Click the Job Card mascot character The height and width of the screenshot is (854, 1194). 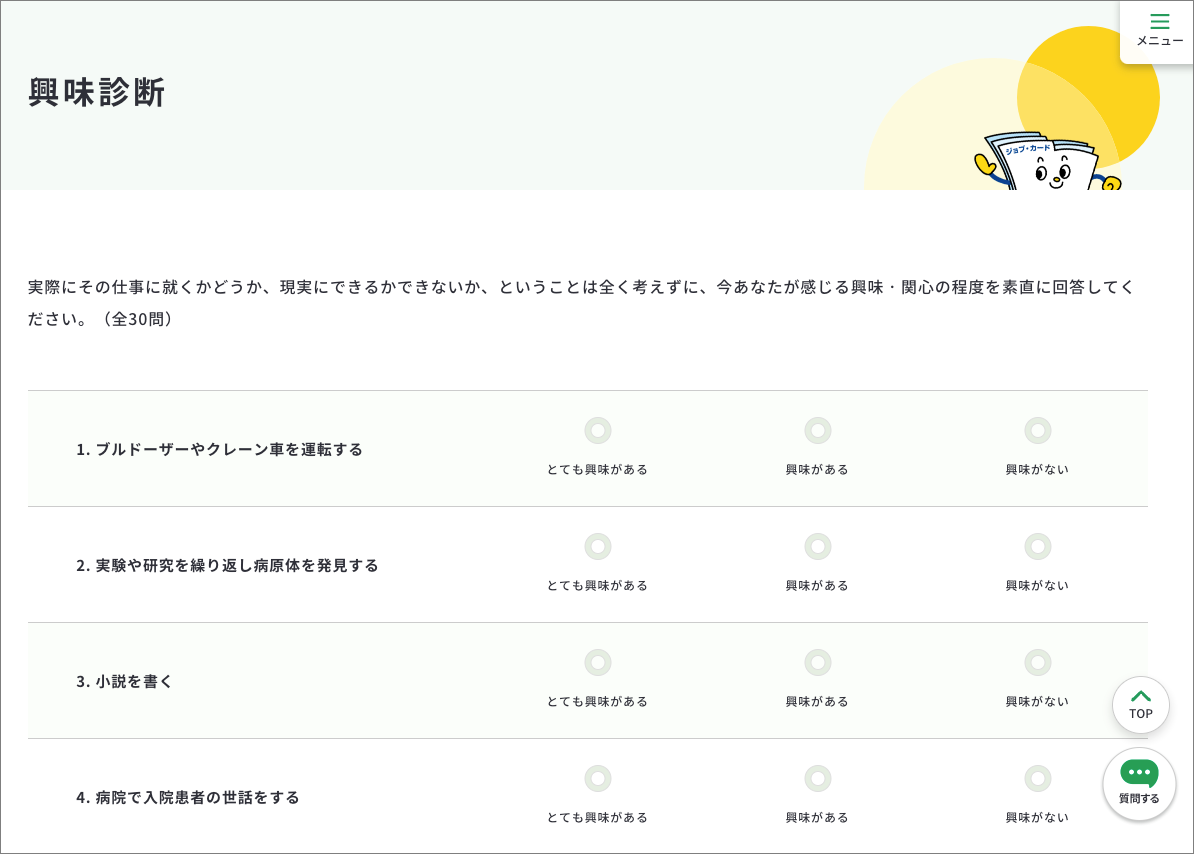pos(1046,165)
